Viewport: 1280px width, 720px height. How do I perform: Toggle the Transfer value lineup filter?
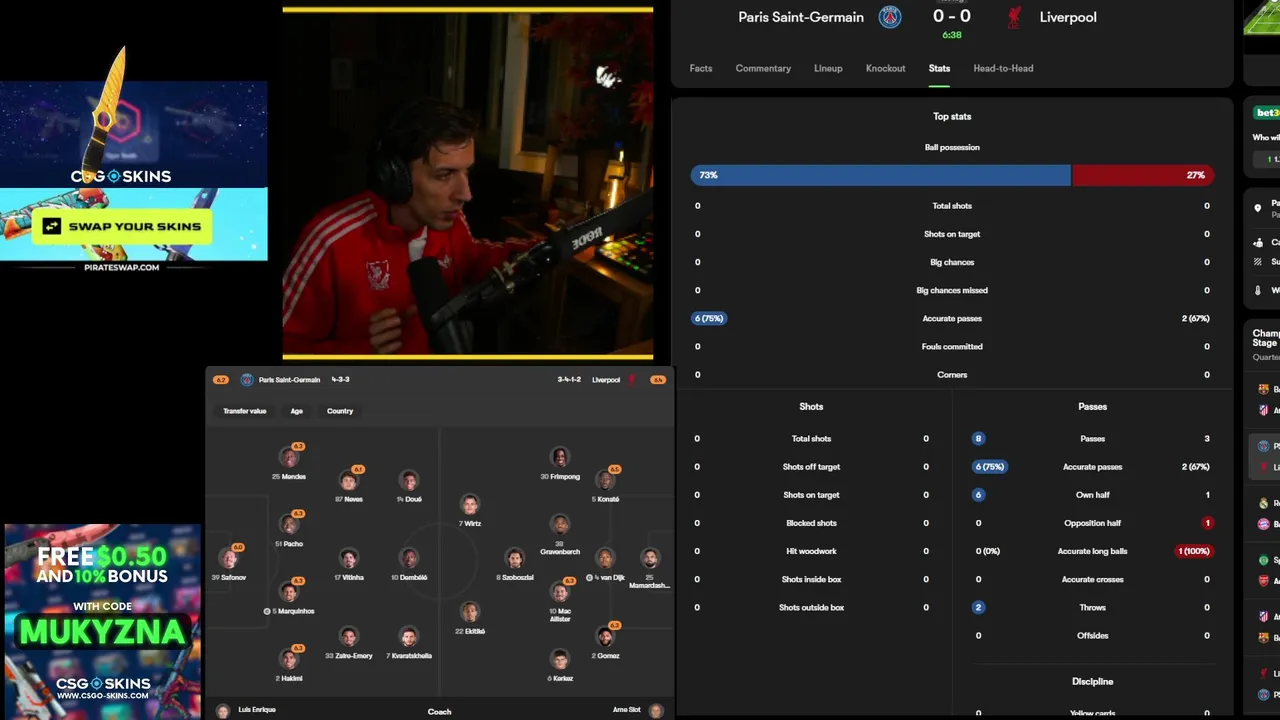tap(245, 411)
